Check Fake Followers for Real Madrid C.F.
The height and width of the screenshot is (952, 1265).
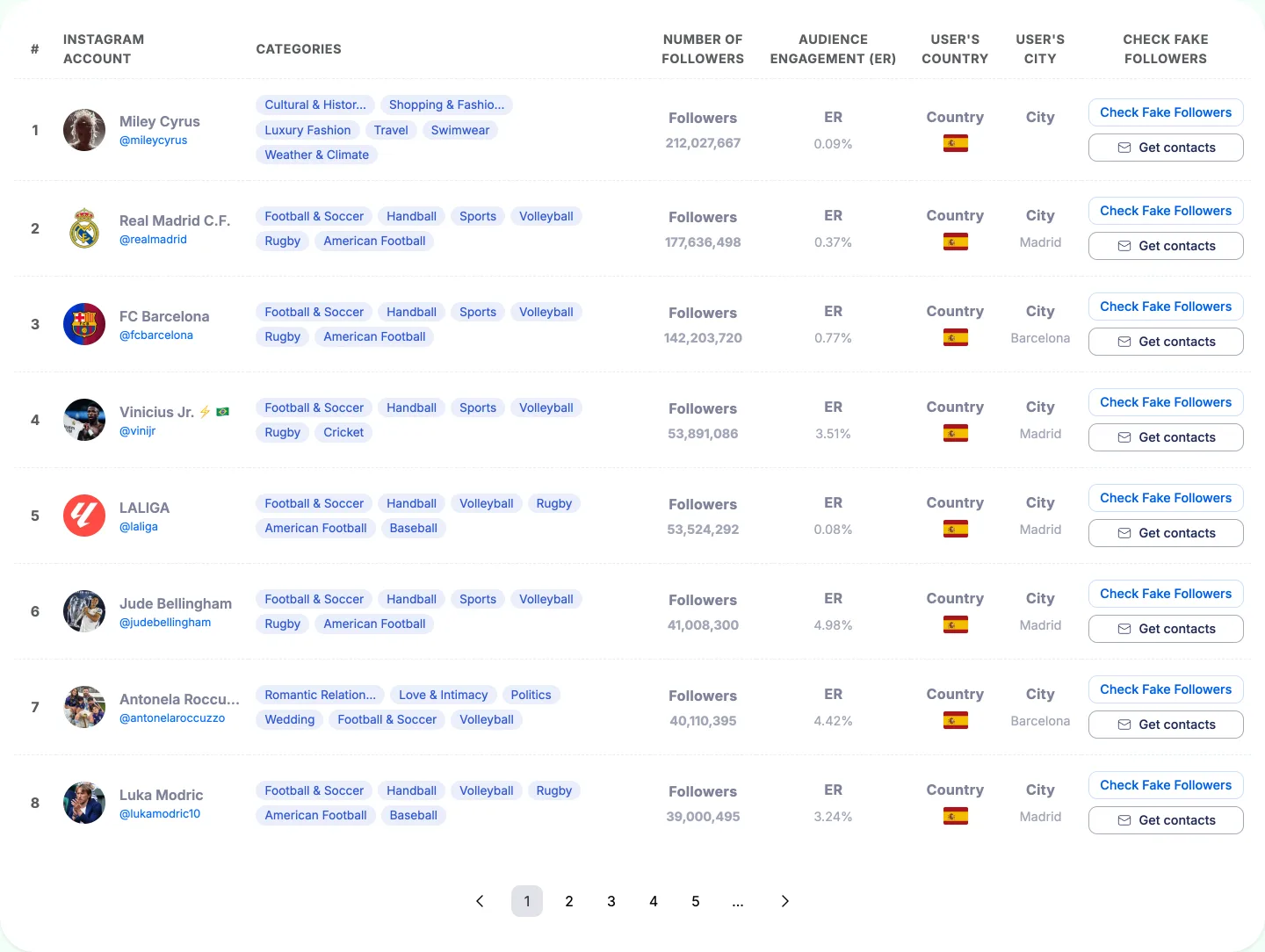pos(1166,211)
